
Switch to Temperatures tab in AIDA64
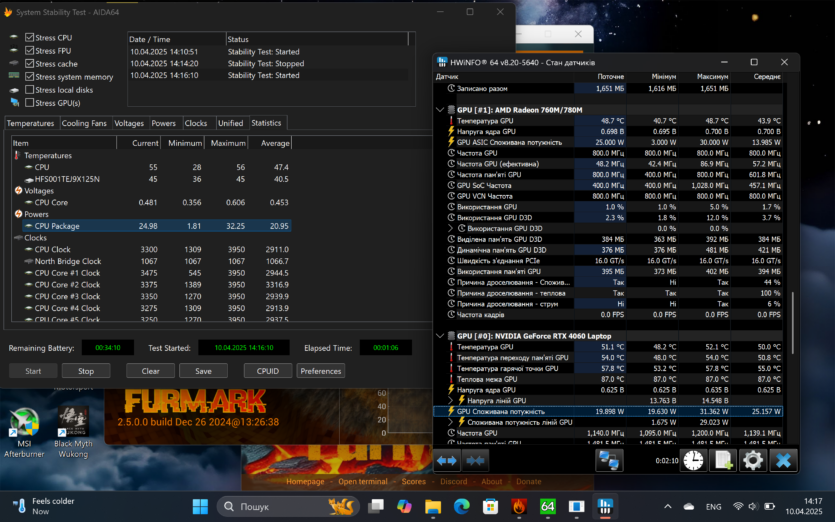point(30,123)
